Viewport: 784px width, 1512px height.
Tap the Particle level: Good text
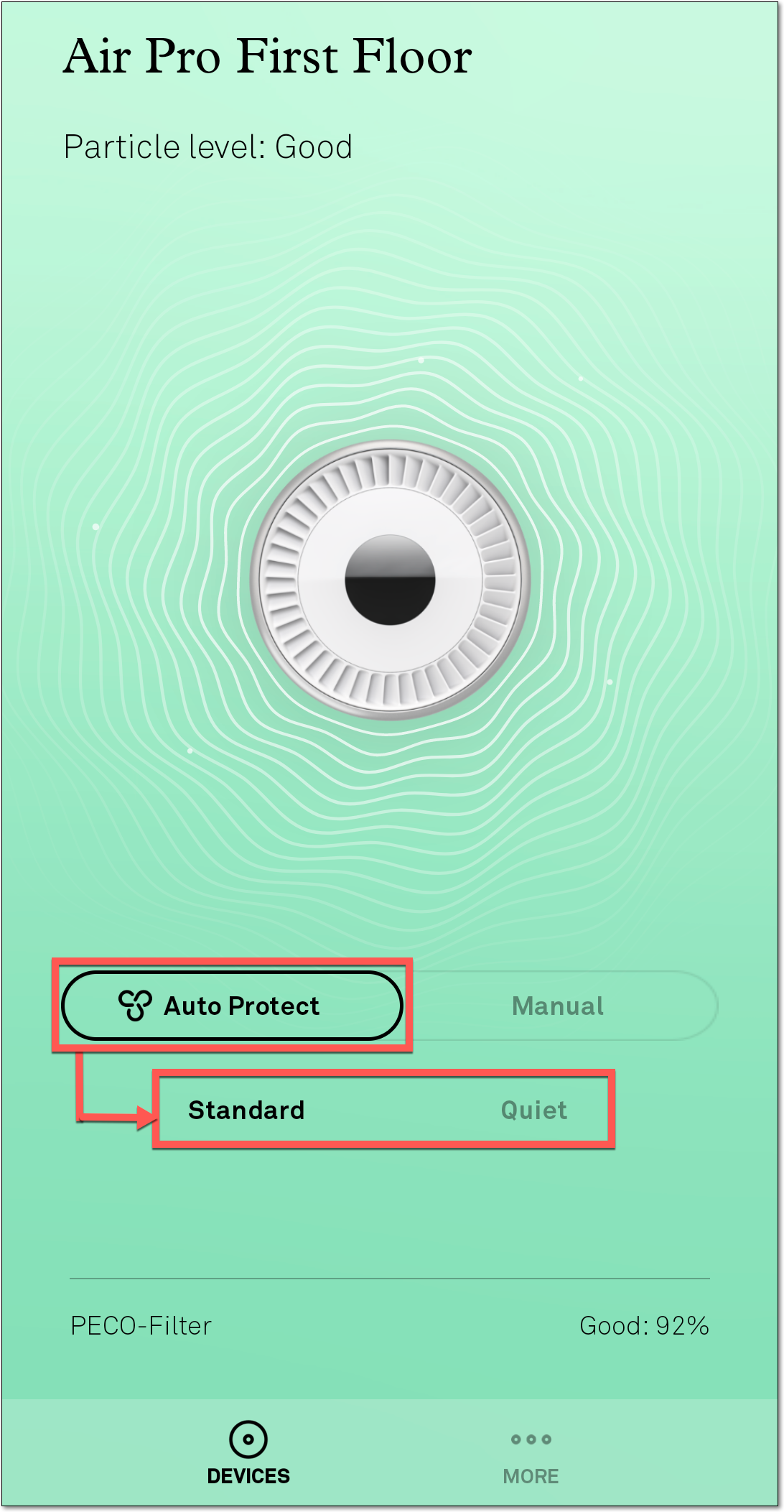(208, 147)
